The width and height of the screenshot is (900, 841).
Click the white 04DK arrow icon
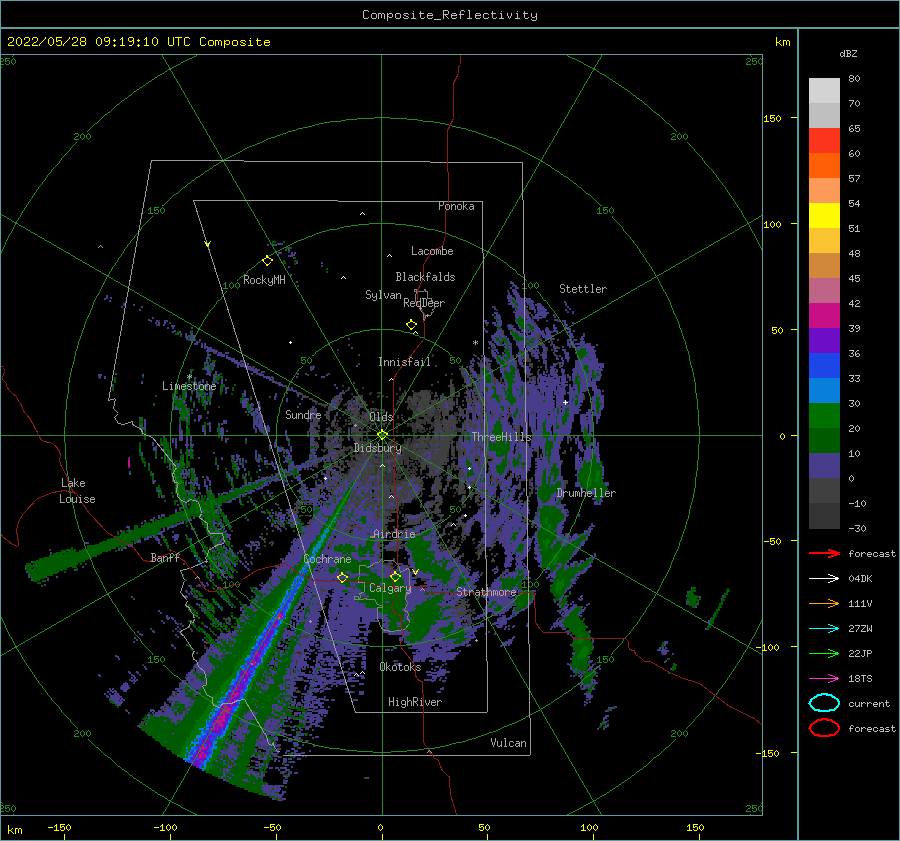[x=824, y=578]
